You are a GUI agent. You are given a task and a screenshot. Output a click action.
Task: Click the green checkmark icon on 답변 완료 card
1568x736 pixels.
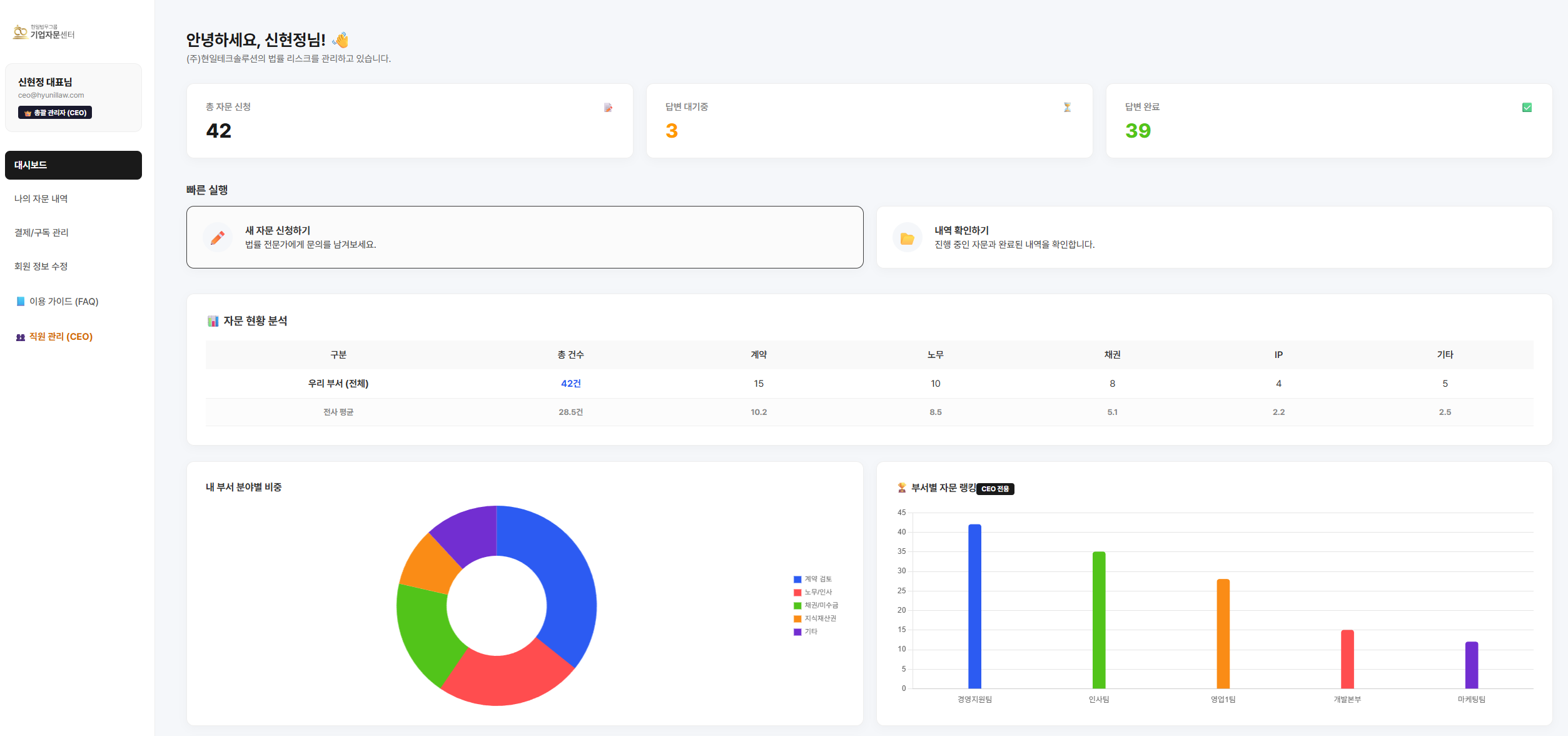1527,108
